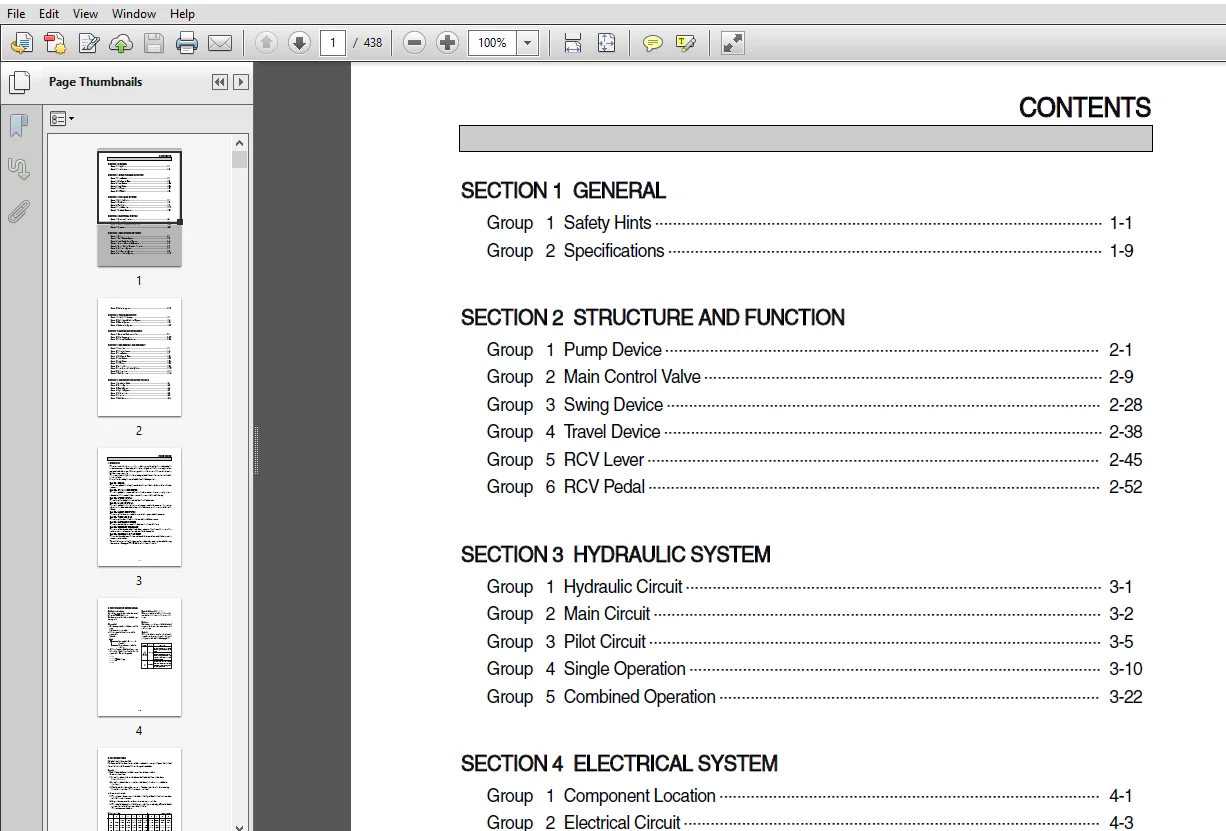This screenshot has height=831, width=1226.
Task: Click page number "3-22" in contents
Action: [1125, 697]
